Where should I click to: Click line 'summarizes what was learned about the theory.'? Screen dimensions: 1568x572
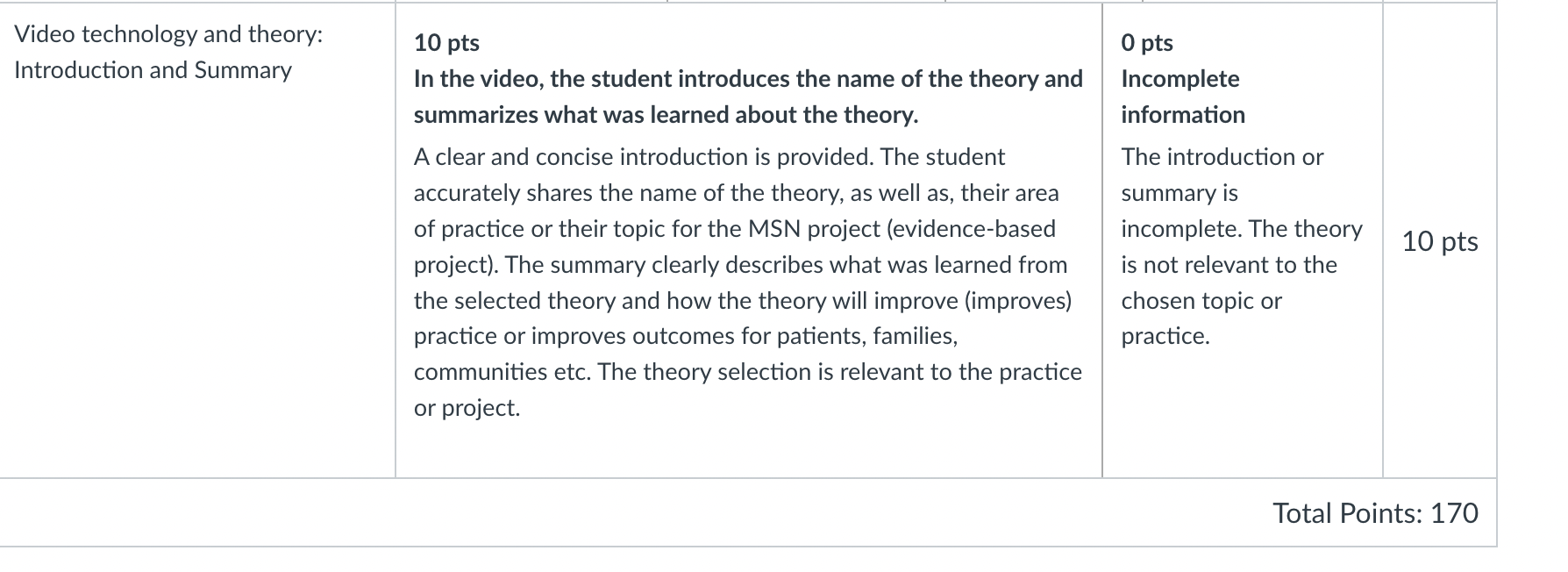[666, 115]
